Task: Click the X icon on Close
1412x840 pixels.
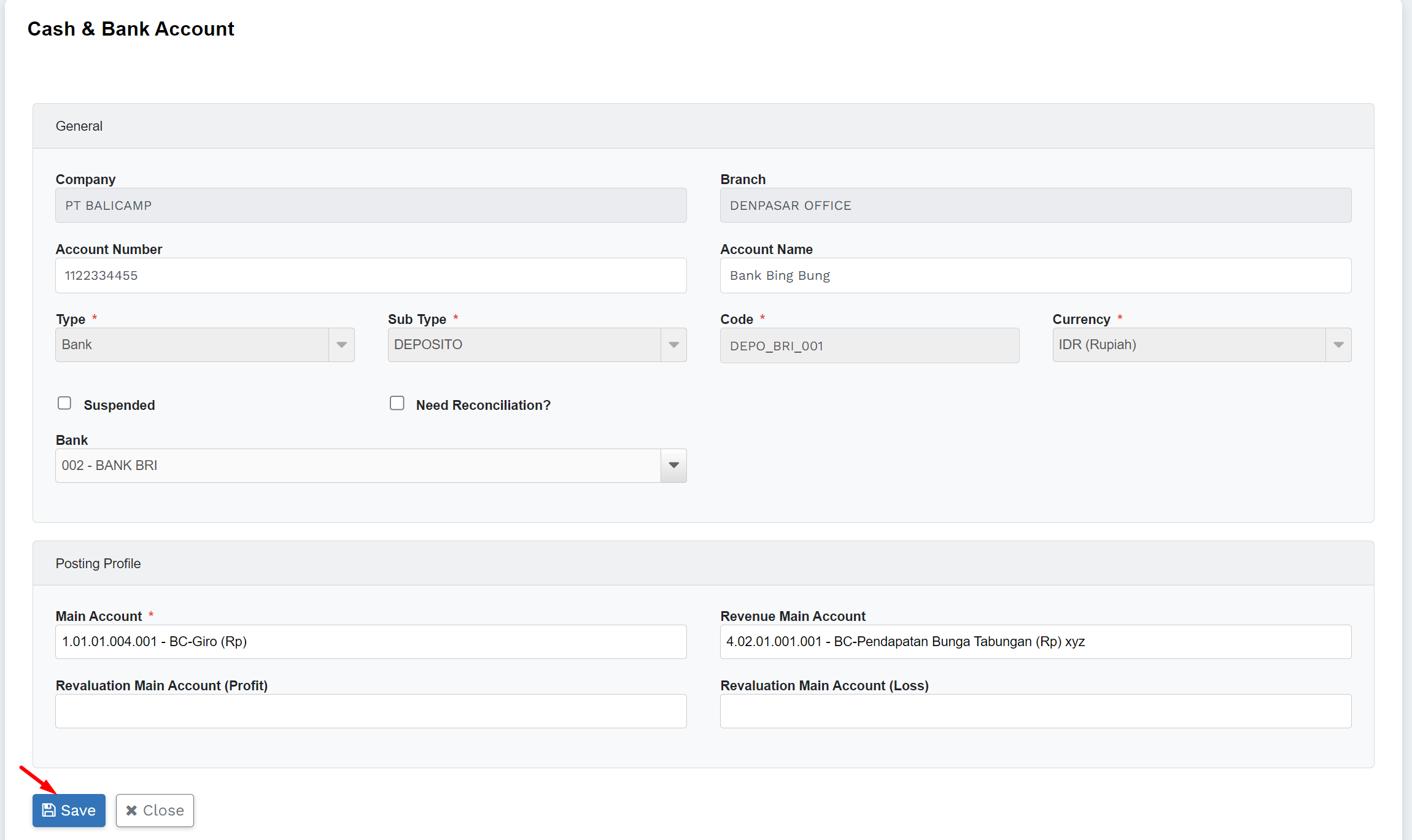Action: 131,811
